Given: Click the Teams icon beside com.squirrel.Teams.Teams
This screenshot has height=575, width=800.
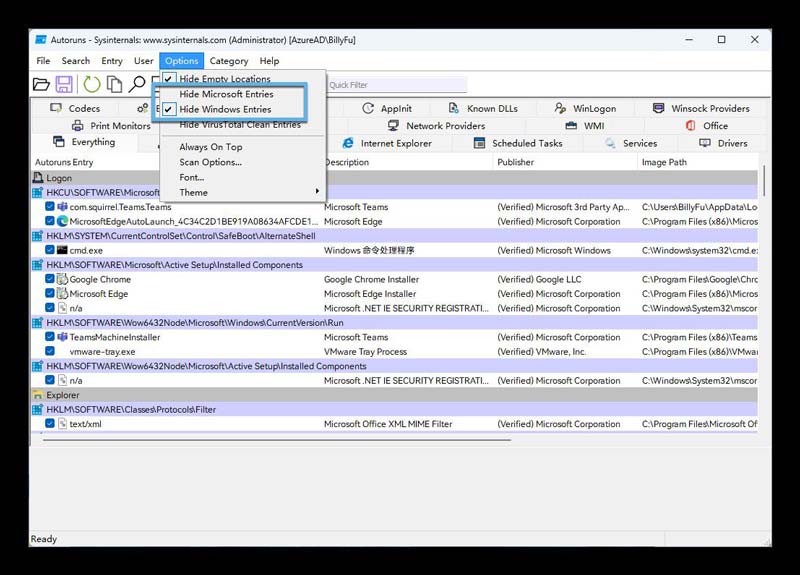Looking at the screenshot, I should [62, 207].
